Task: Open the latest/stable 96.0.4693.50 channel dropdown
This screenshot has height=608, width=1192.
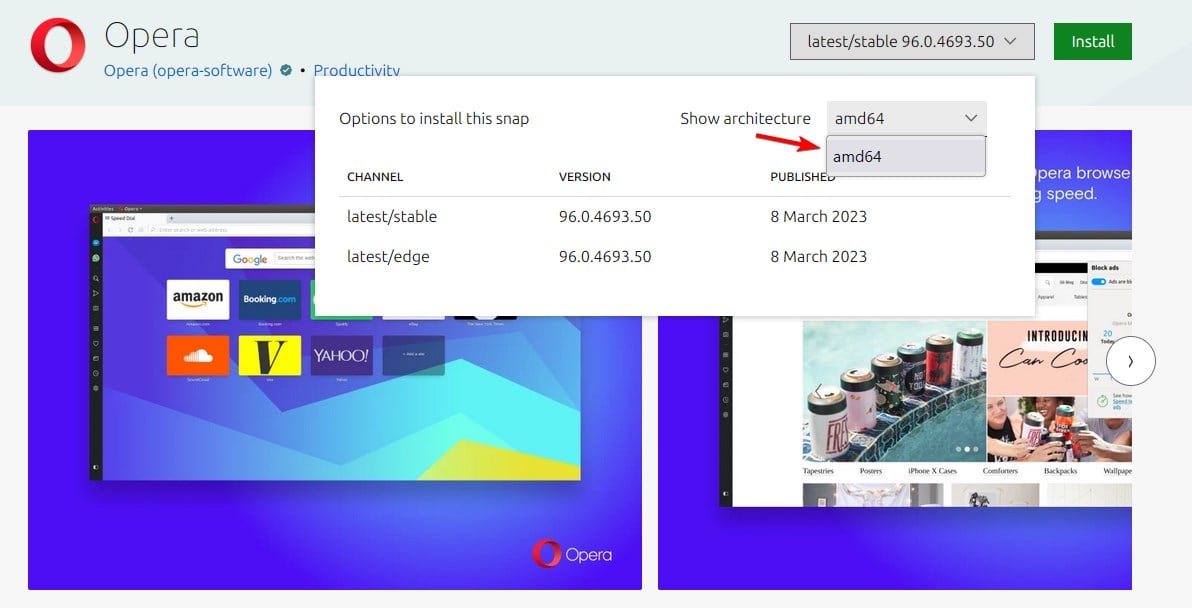Action: [912, 42]
